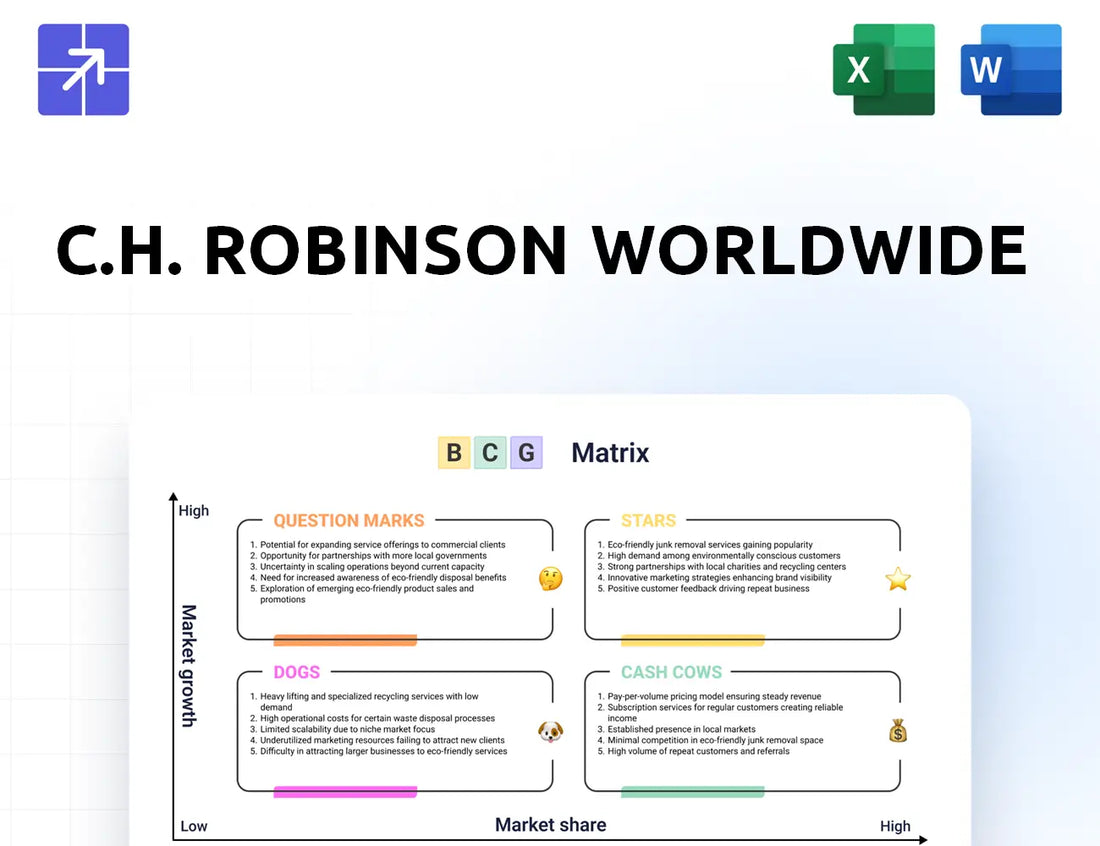Viewport: 1100px width, 846px height.
Task: Click the dog emoji in Dogs box
Action: (551, 732)
